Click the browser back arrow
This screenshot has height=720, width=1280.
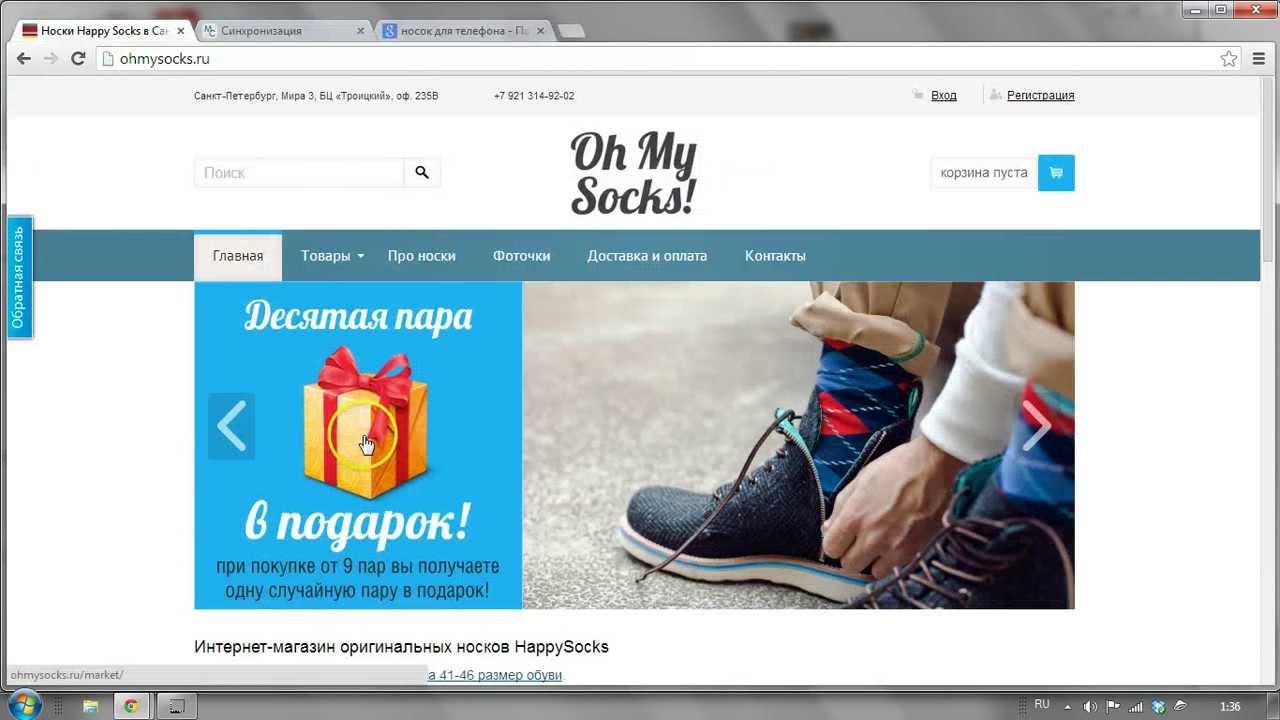tap(24, 59)
